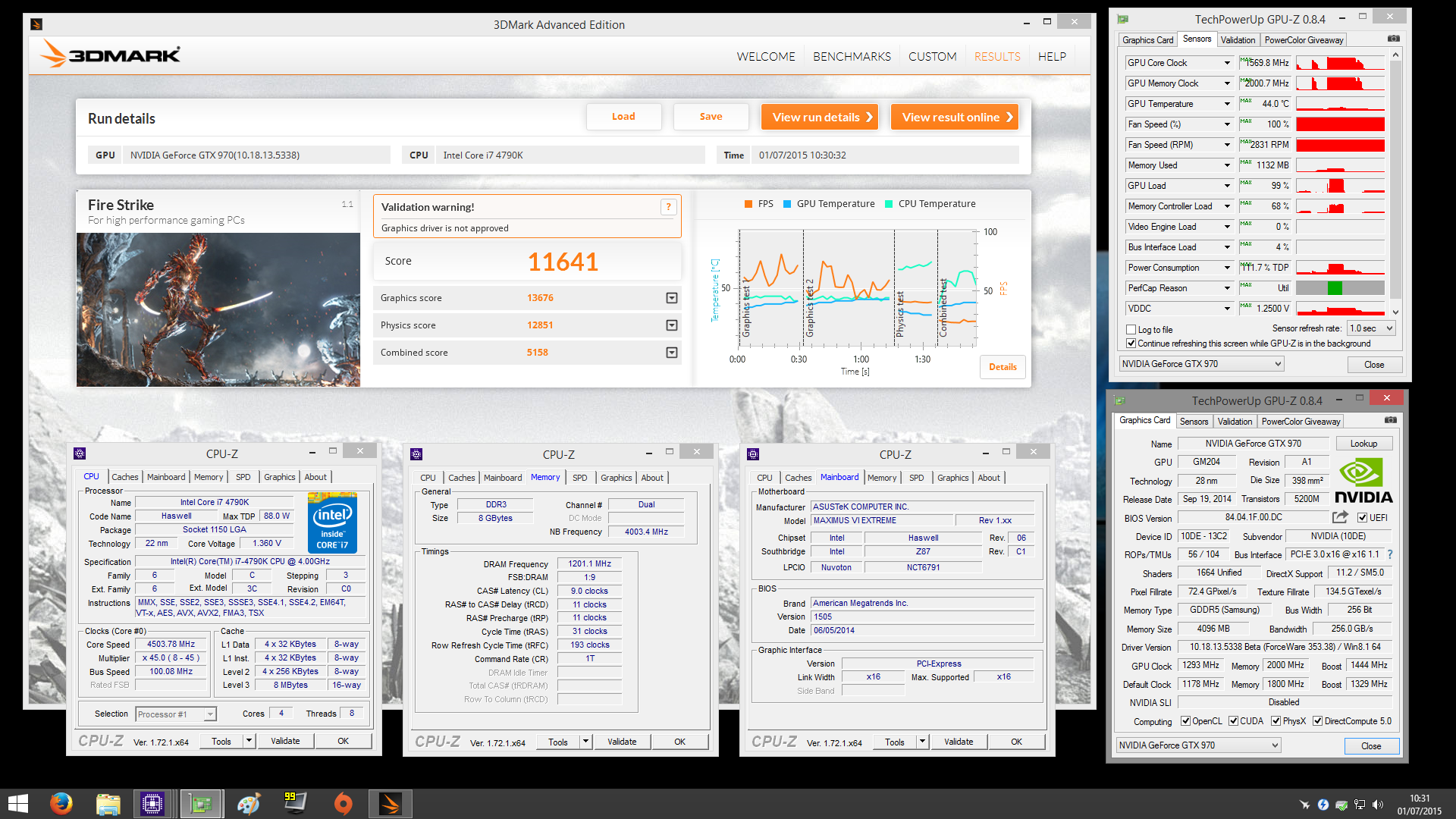Expand the Combined score details

(x=671, y=353)
